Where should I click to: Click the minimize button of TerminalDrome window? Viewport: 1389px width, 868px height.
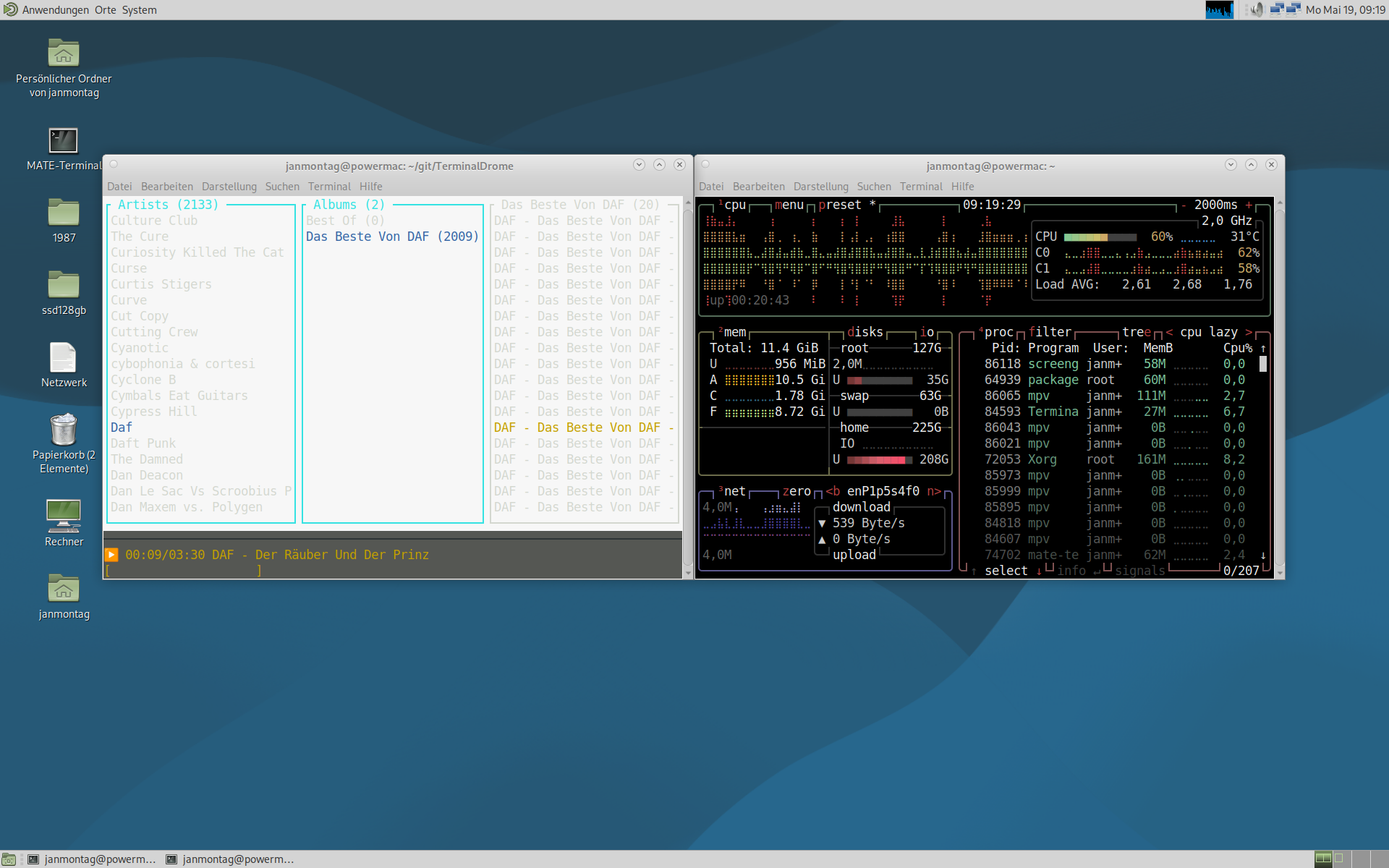click(639, 165)
